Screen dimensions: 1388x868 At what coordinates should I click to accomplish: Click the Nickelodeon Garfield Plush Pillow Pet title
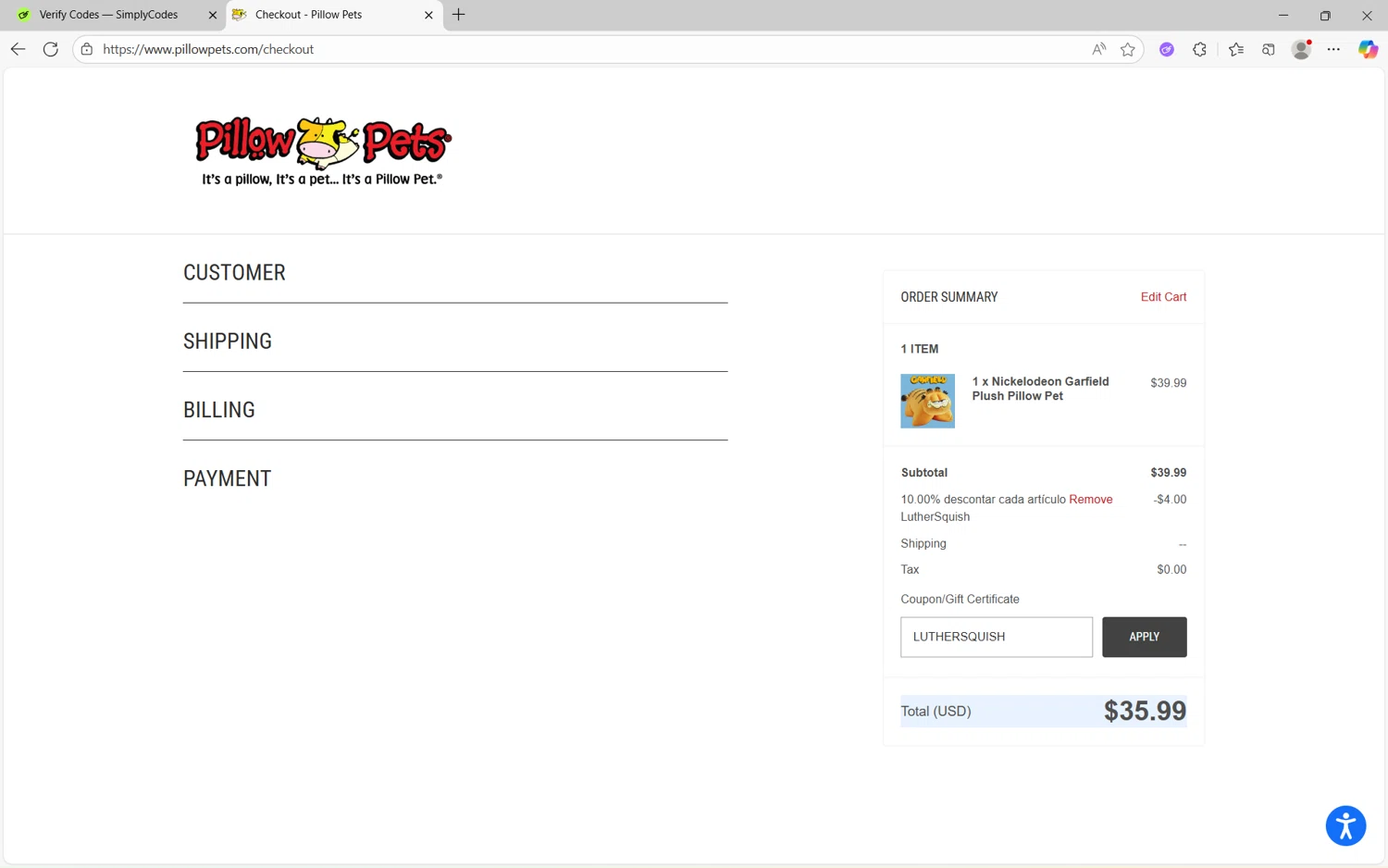1040,389
